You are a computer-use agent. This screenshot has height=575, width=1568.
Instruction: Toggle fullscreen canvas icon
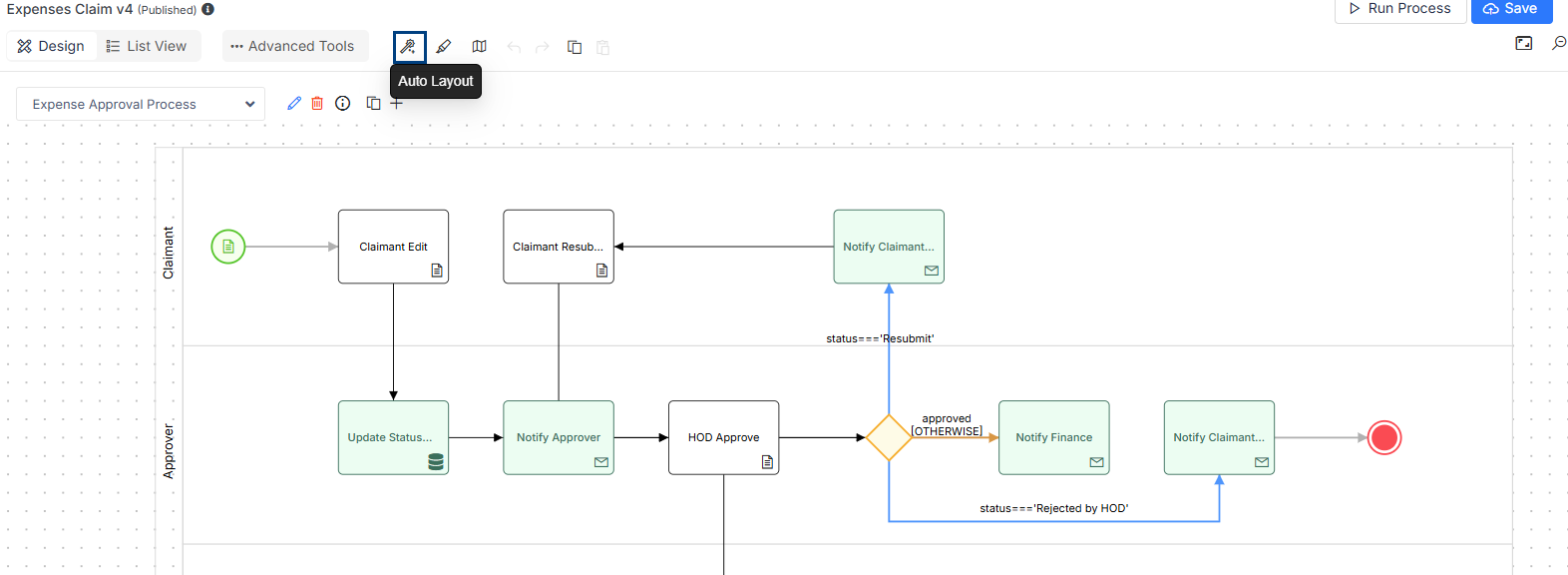[1523, 43]
